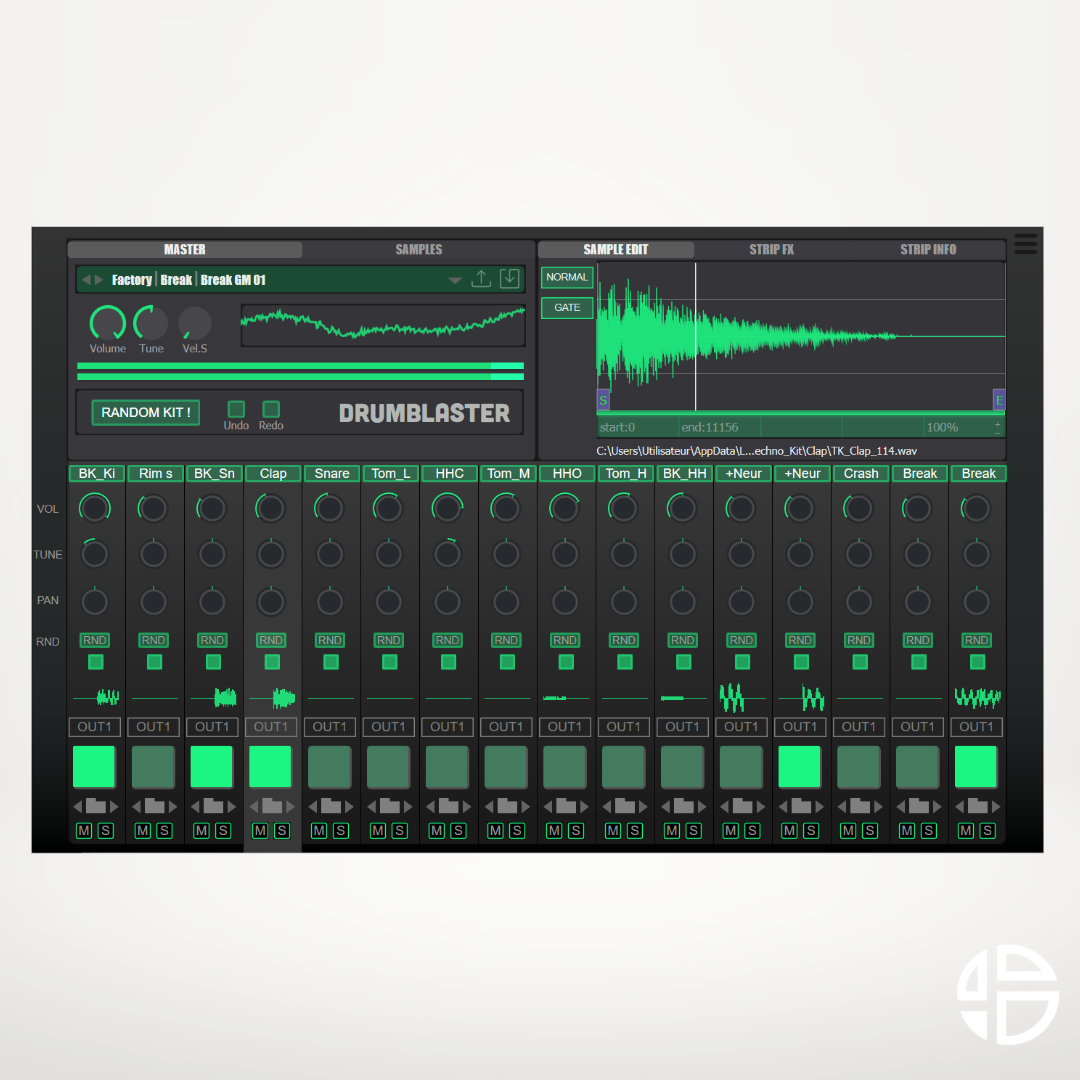The width and height of the screenshot is (1080, 1080).
Task: Click the download preset icon next to upload
Action: tap(509, 278)
